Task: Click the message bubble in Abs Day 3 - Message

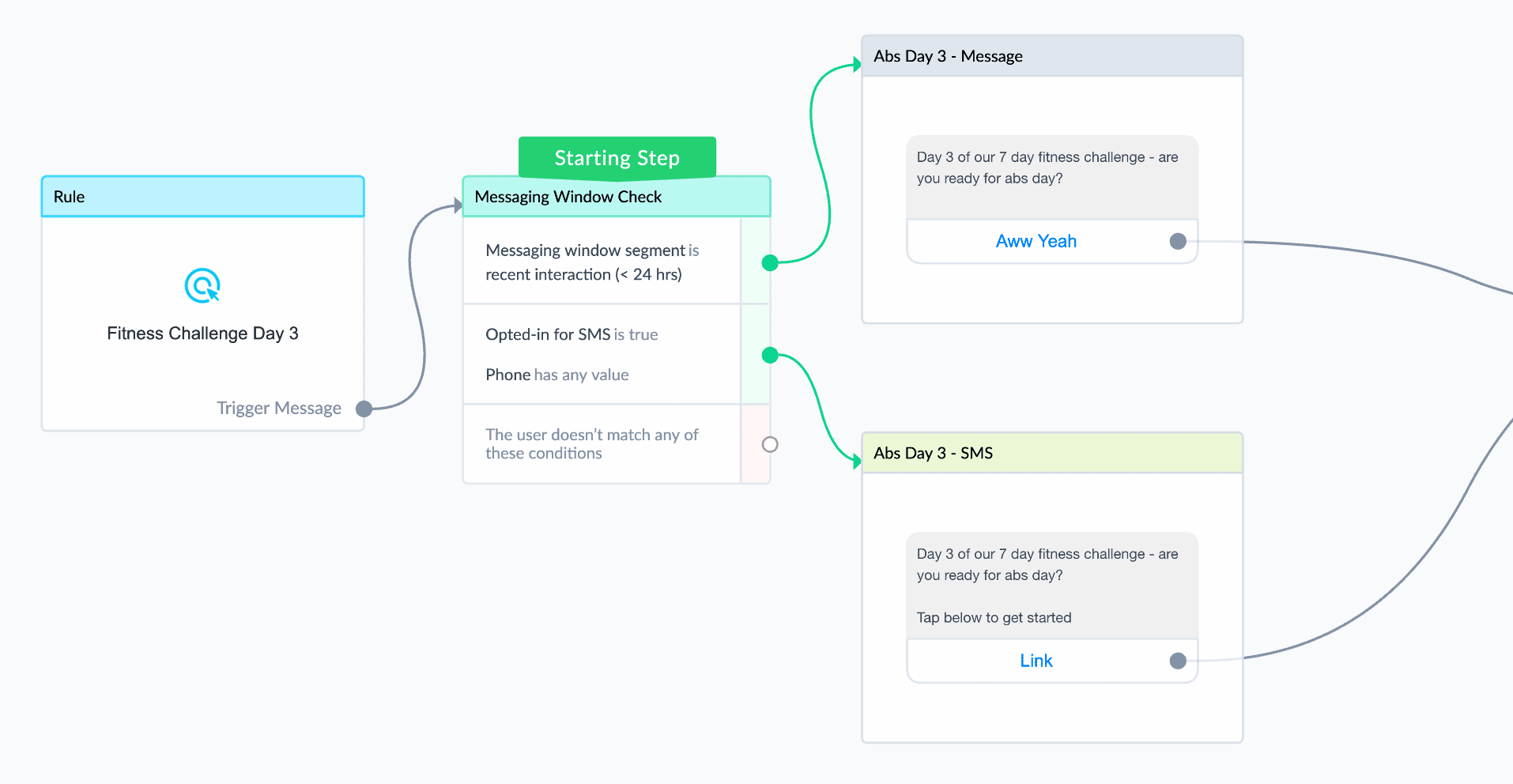Action: 1052,177
